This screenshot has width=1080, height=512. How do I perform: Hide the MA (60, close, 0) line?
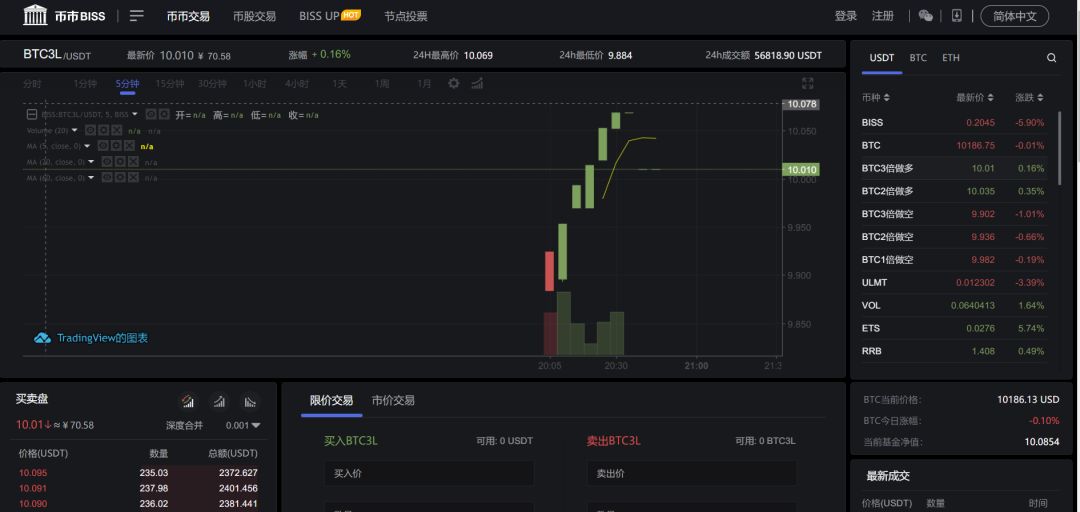pos(107,178)
